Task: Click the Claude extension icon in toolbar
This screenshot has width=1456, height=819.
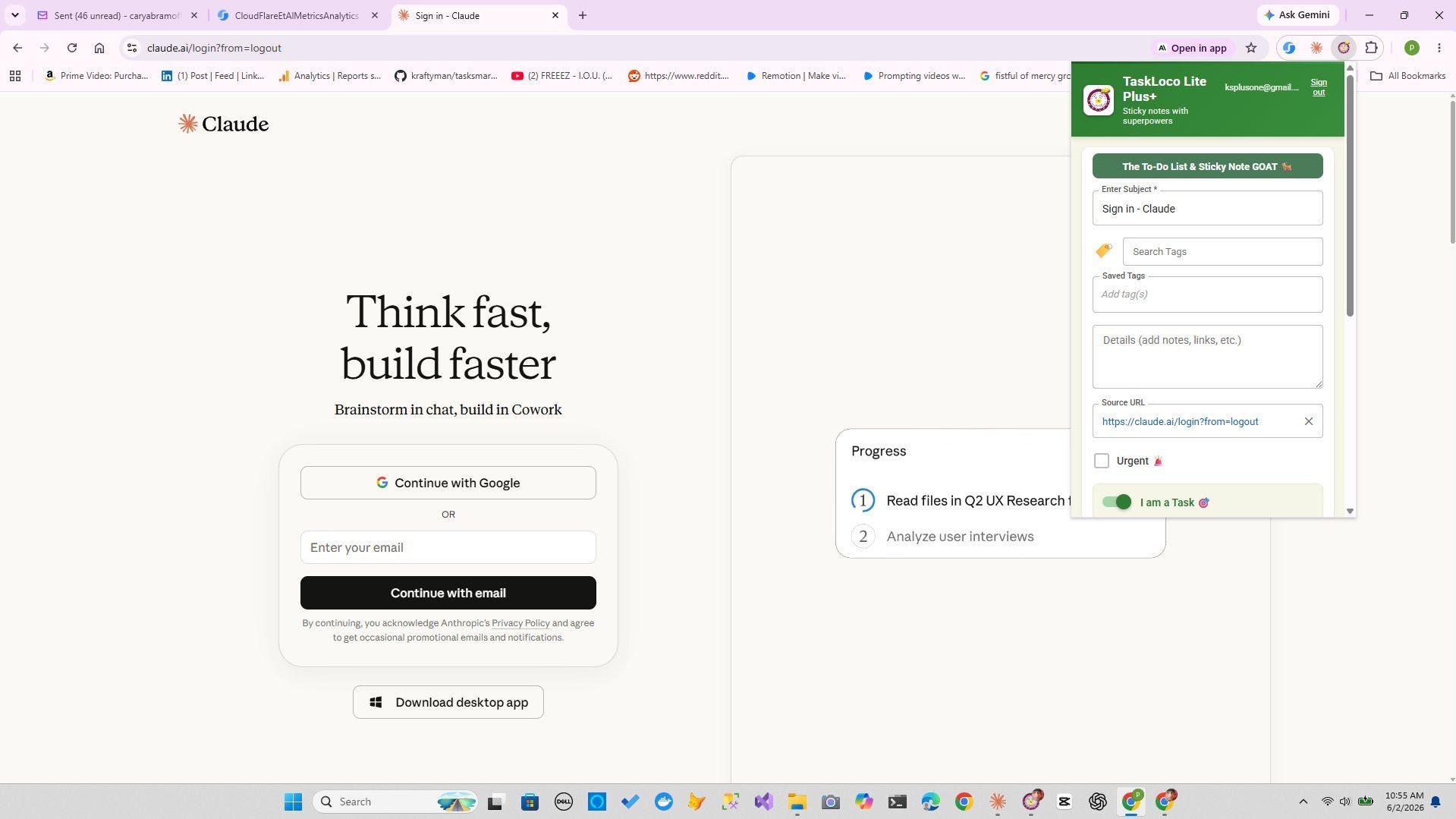Action: coord(1316,48)
